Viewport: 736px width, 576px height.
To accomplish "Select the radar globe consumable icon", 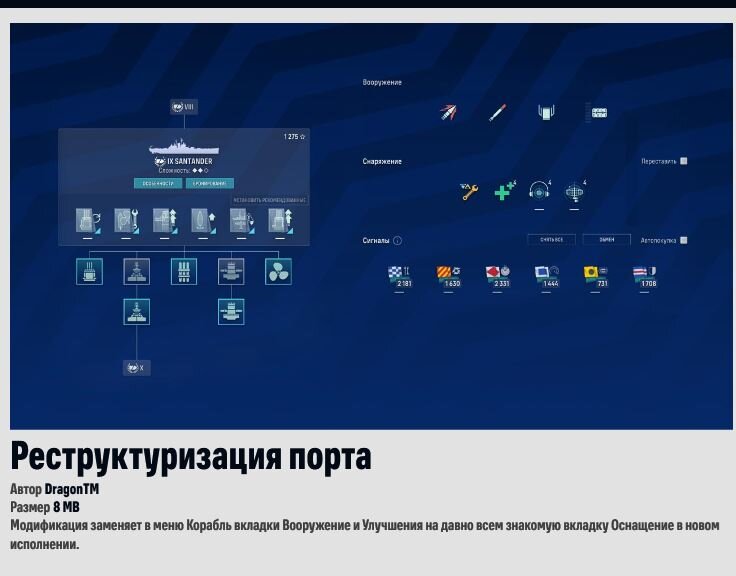I will (574, 191).
